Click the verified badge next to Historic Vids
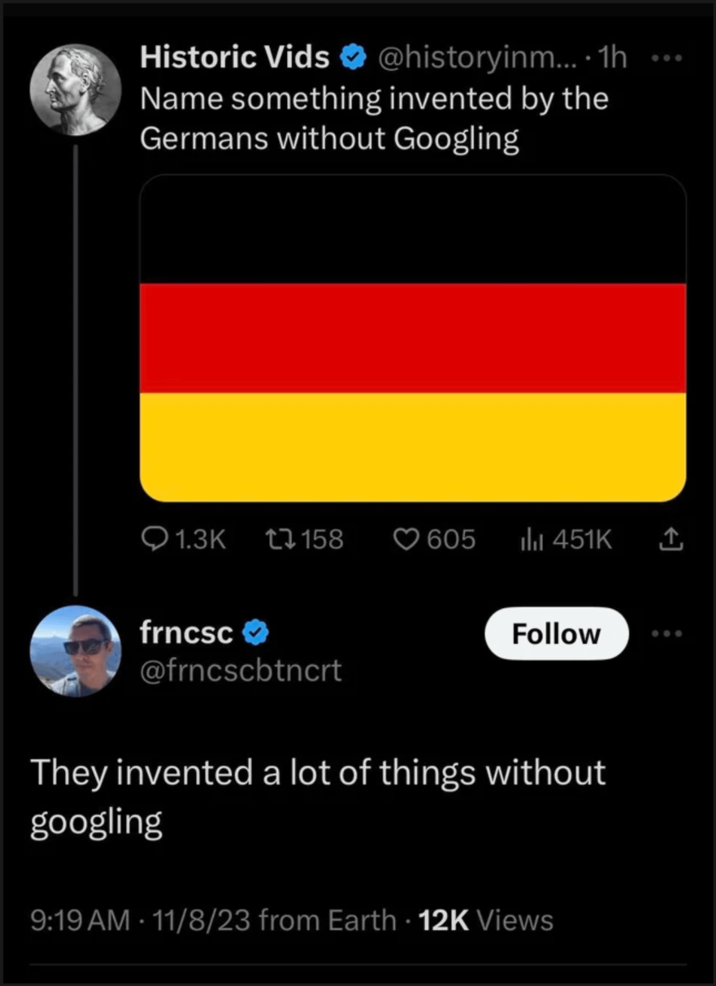This screenshot has width=716, height=986. (353, 57)
